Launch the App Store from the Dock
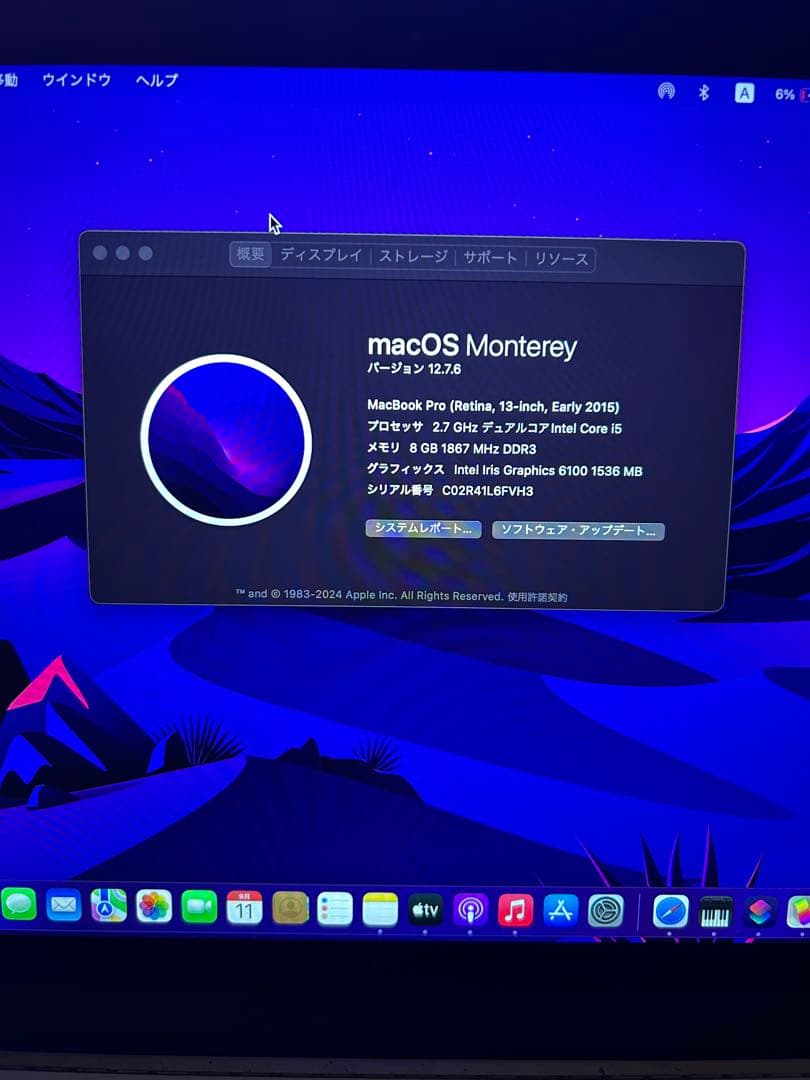 point(561,911)
